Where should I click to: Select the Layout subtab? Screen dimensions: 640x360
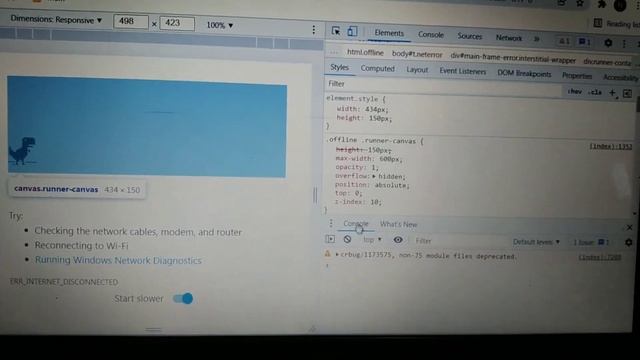(x=417, y=70)
